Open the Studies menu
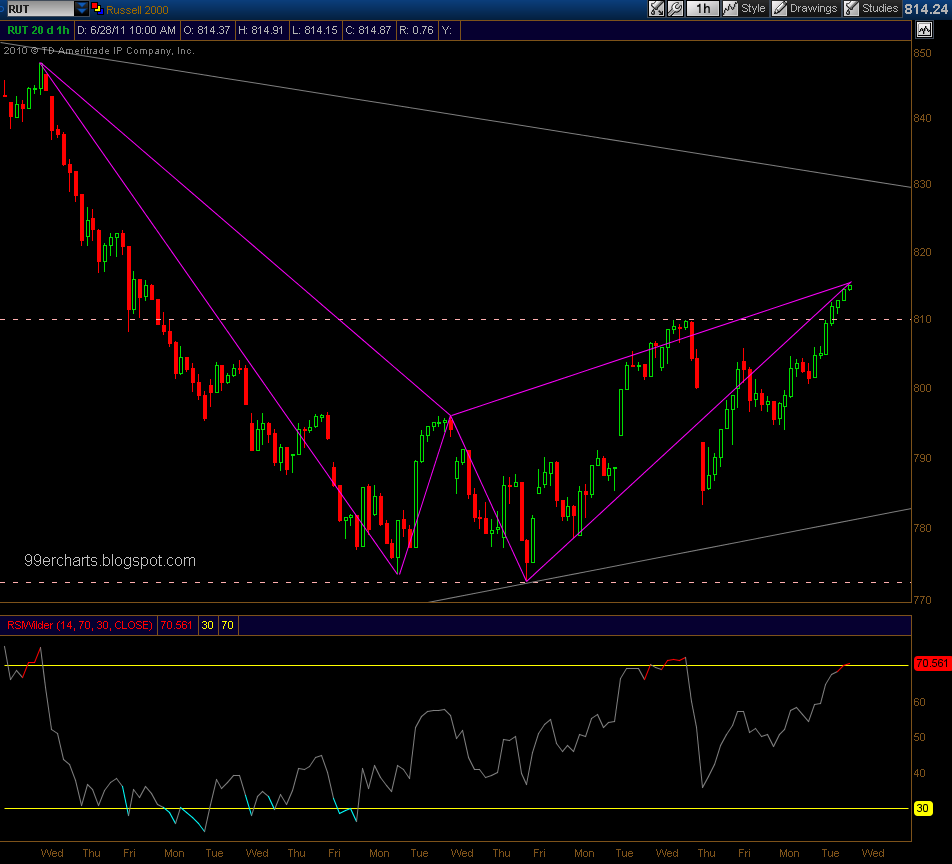 pos(880,8)
